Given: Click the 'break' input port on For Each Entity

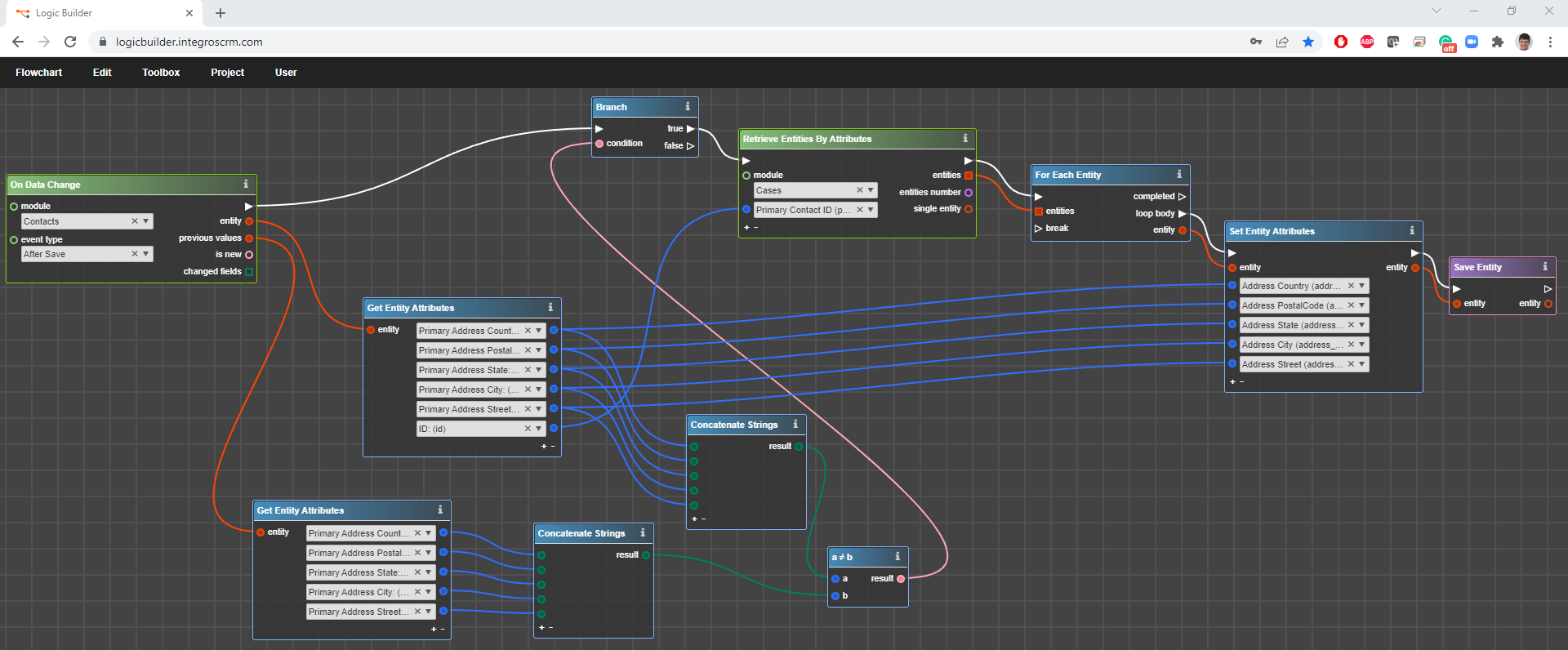Looking at the screenshot, I should pos(1039,229).
